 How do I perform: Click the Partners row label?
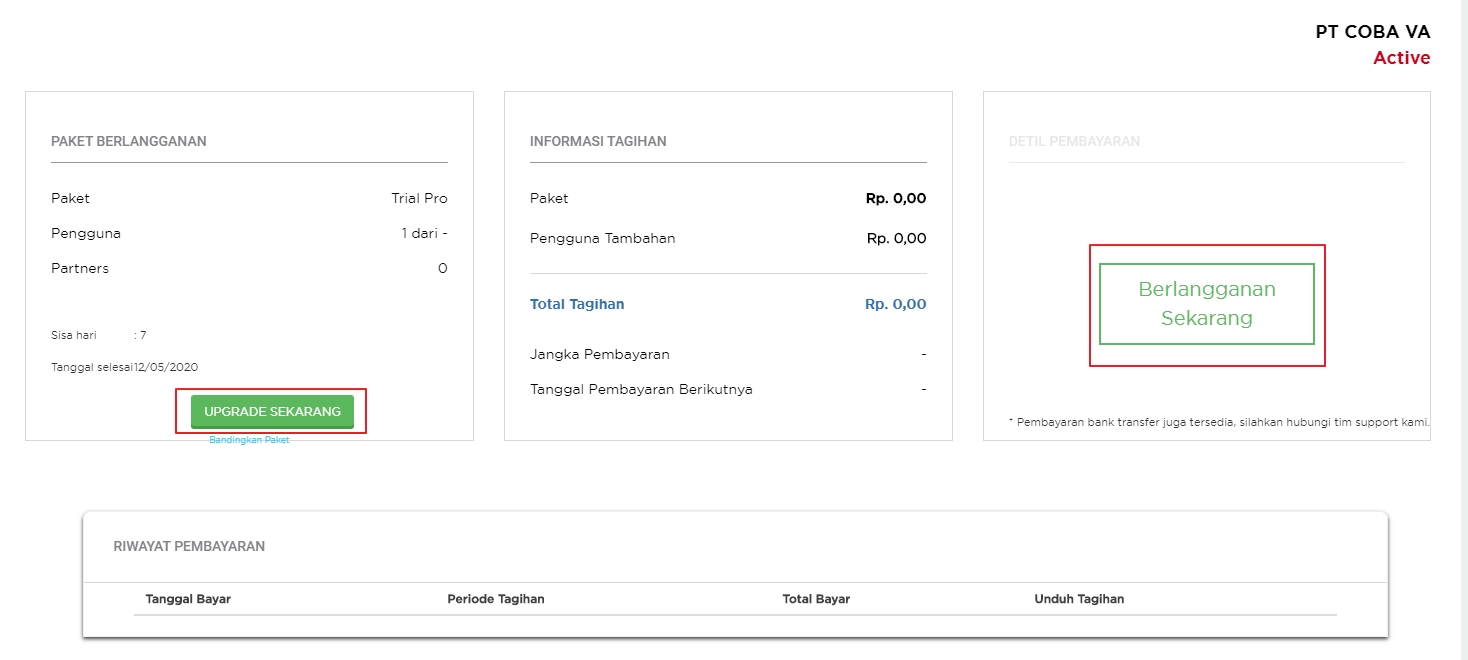[80, 268]
